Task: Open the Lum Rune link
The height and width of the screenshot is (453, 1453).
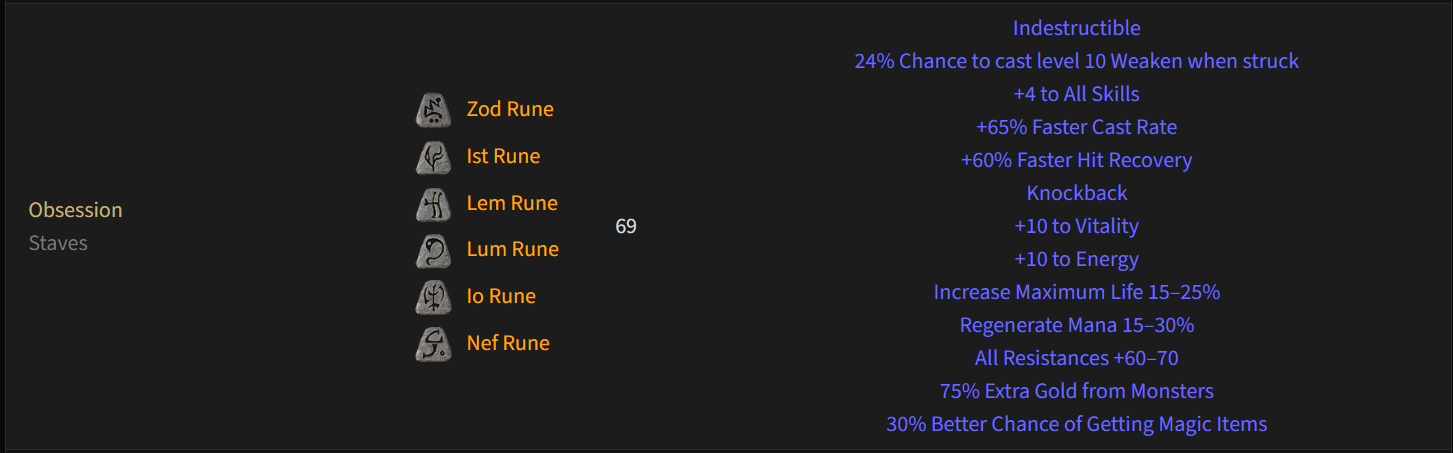Action: (513, 249)
